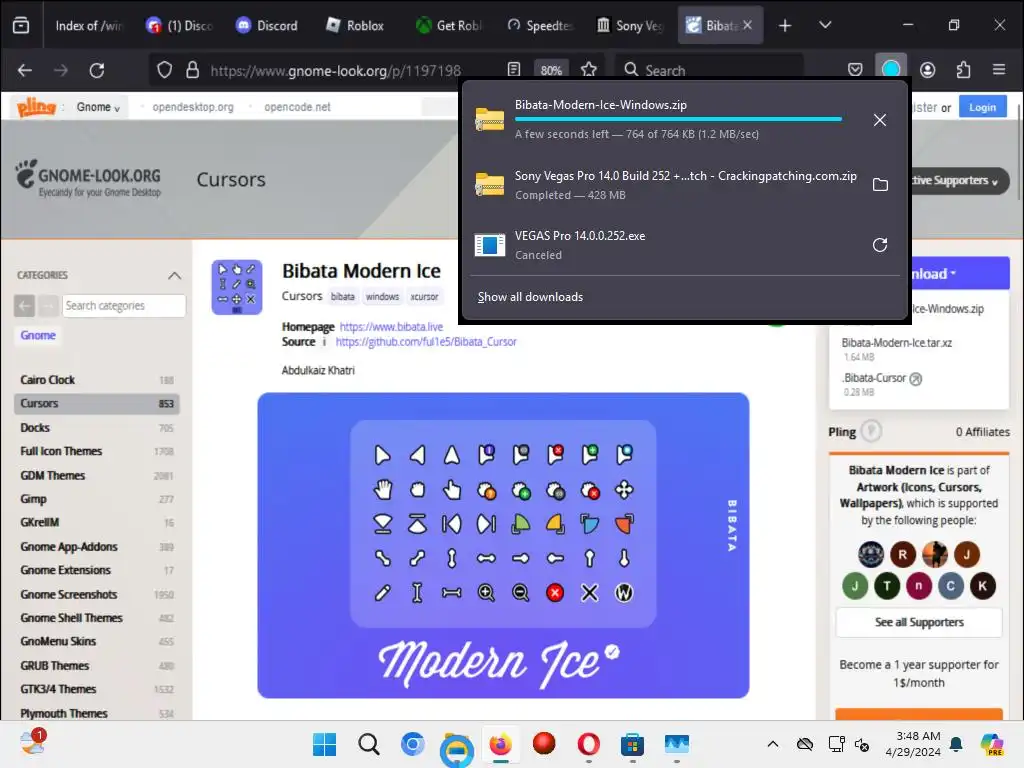Screen dimensions: 1024x768
Task: Close the Bibata tab
Action: 747,25
